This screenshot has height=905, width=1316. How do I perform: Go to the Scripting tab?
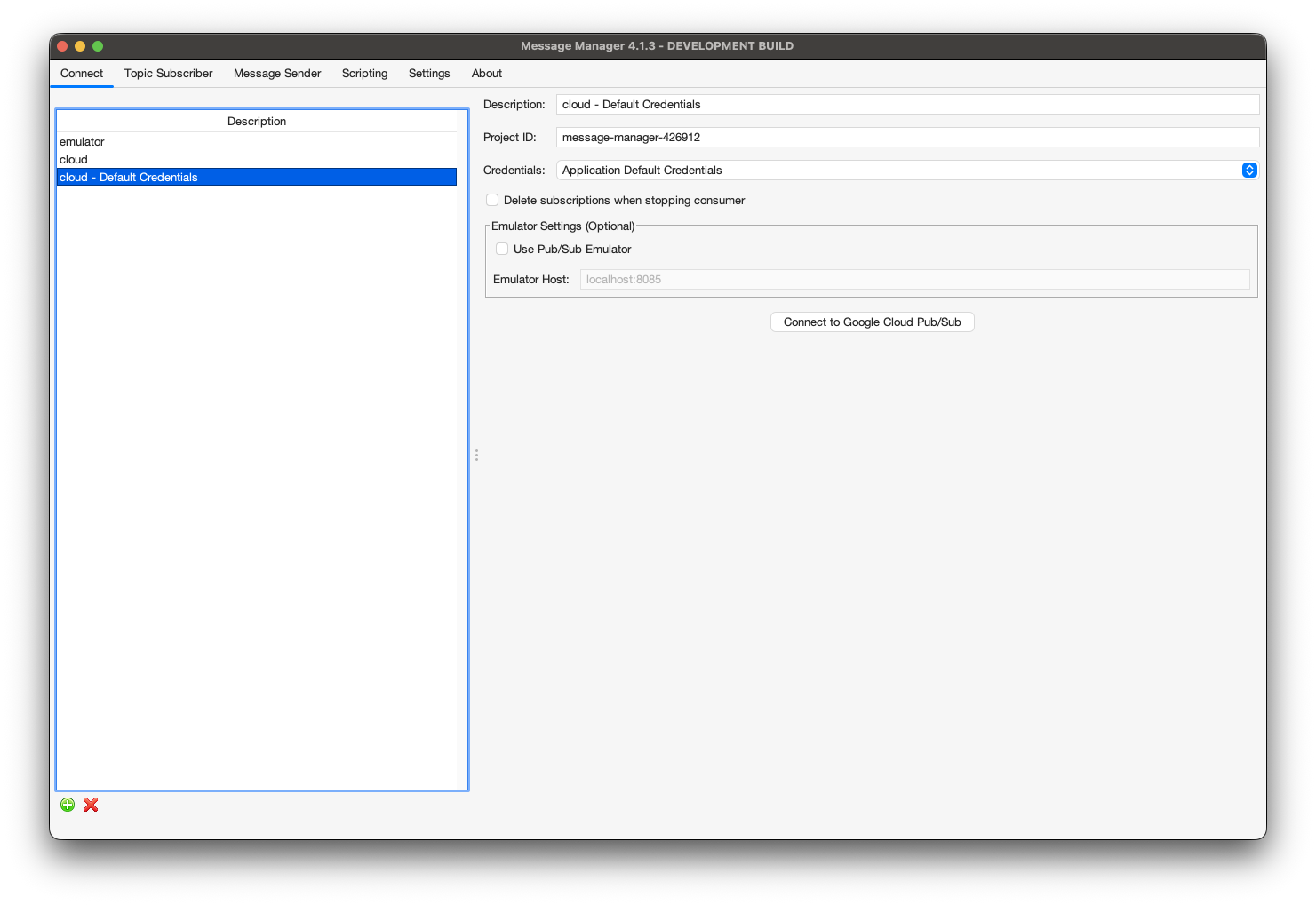click(x=364, y=73)
